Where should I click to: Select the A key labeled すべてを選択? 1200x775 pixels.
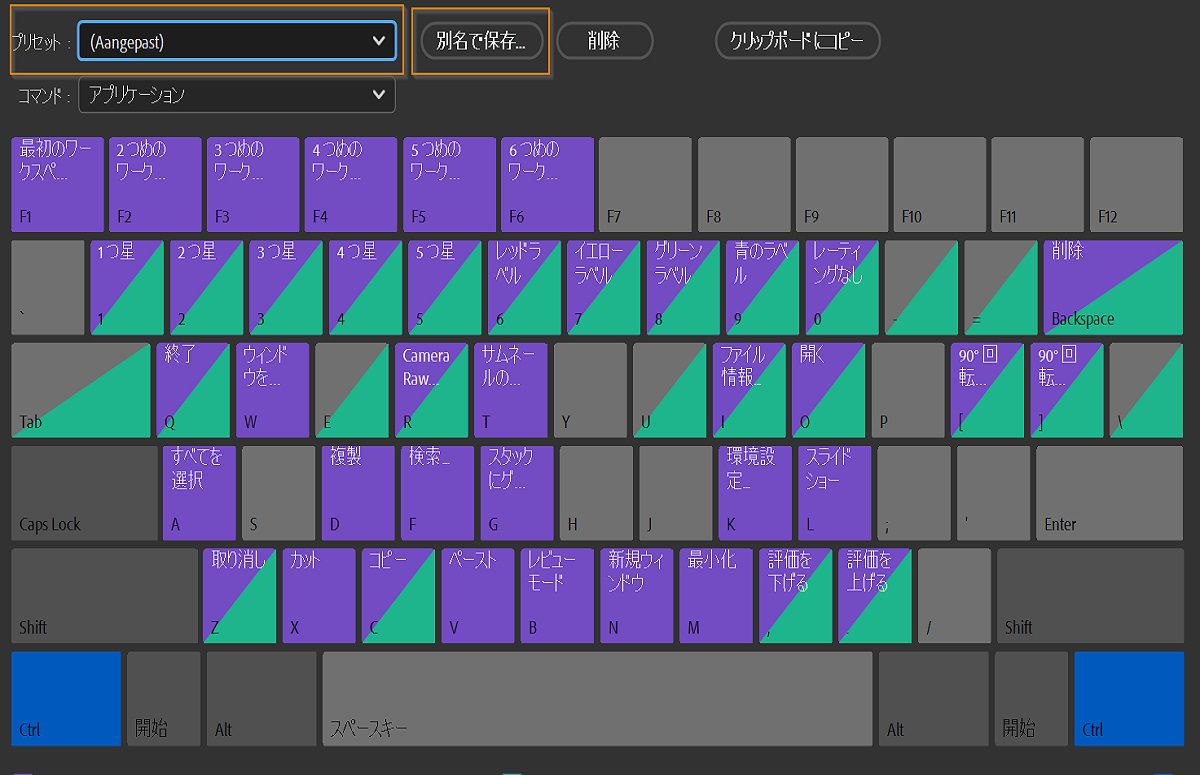click(200, 493)
